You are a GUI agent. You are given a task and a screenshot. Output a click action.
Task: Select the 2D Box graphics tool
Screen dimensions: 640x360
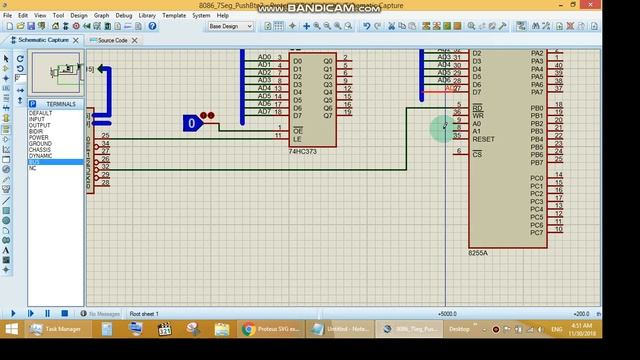6,211
